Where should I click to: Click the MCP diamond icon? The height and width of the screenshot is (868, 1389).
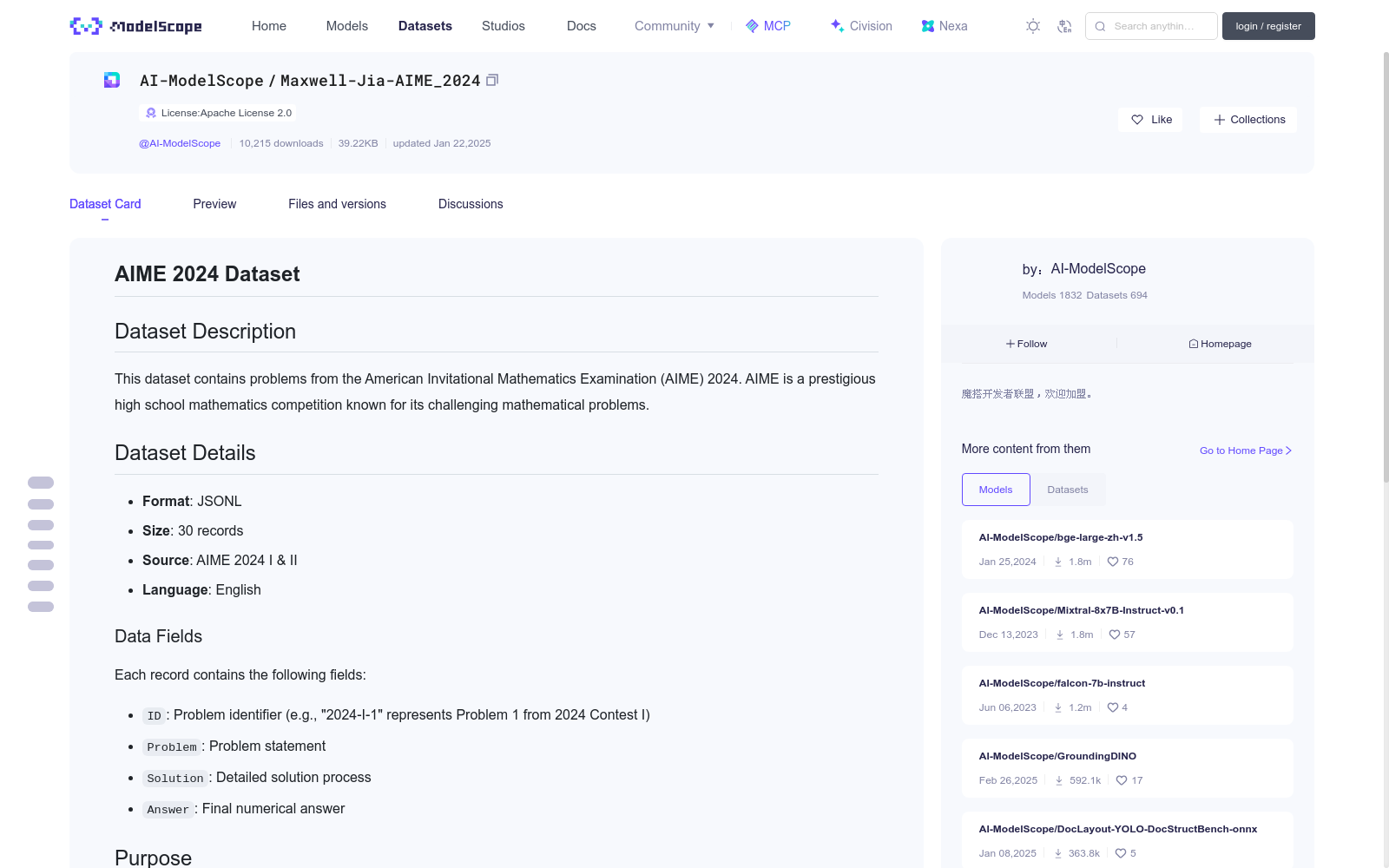(x=752, y=26)
